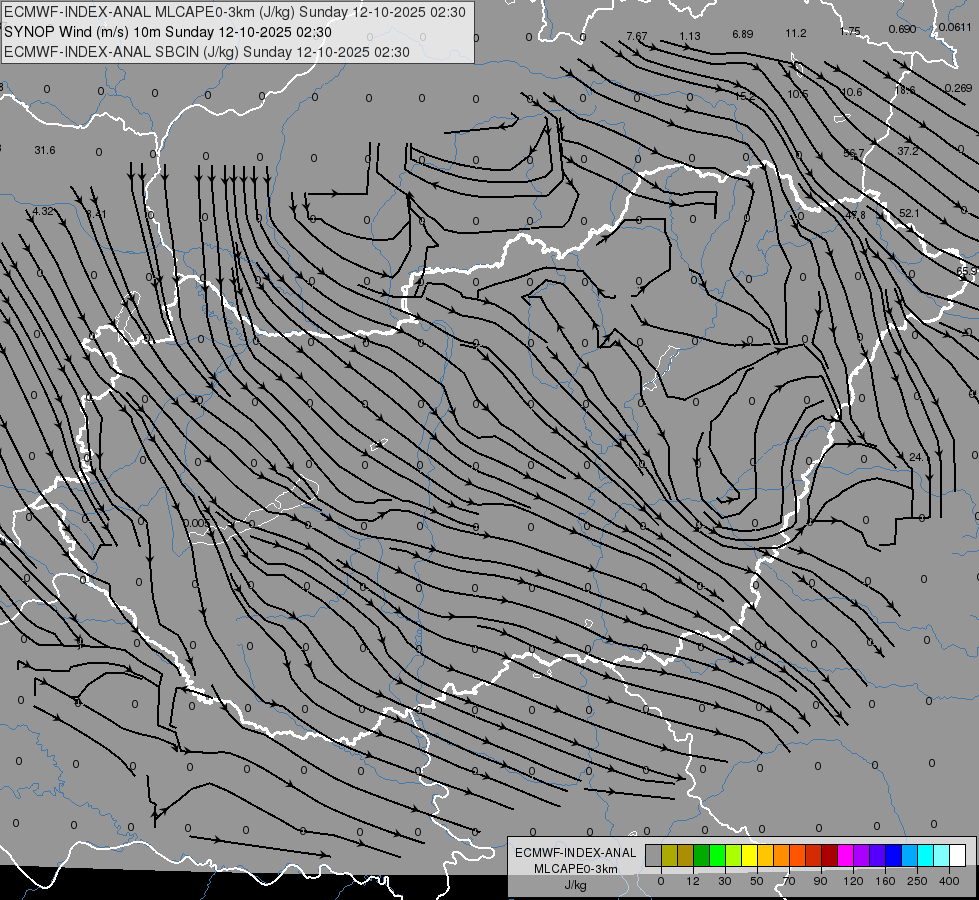Click the orange legend swatch
Viewport: 979px width, 900px height.
[782, 855]
